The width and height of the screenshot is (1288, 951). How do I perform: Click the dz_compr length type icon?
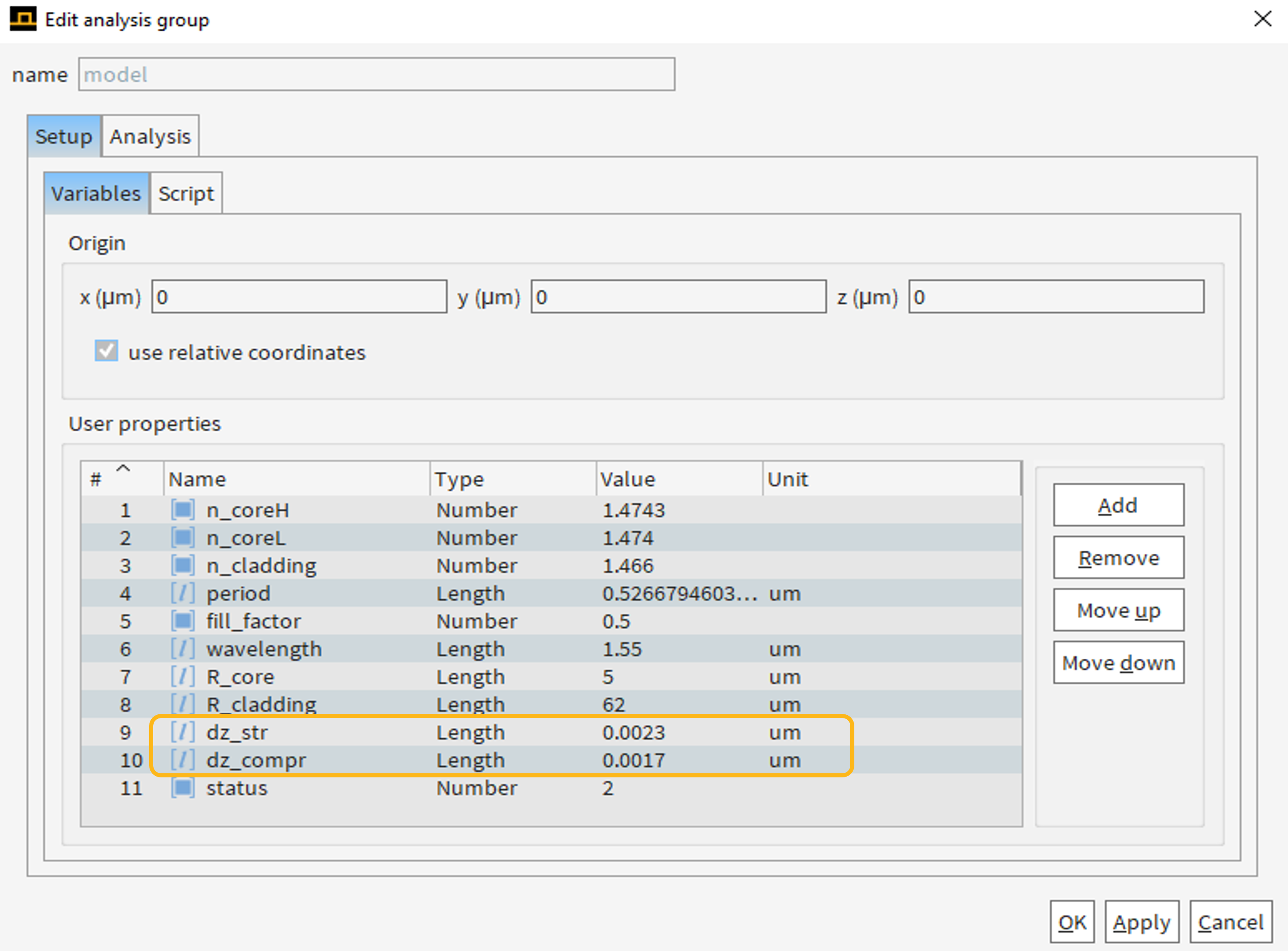click(x=182, y=760)
